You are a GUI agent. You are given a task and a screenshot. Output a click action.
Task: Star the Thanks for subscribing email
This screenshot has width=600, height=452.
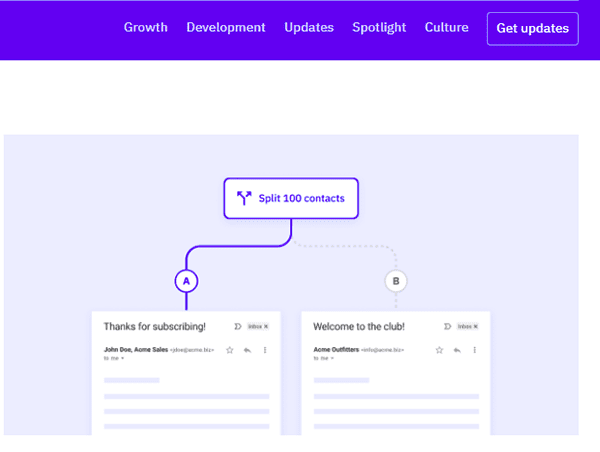229,350
